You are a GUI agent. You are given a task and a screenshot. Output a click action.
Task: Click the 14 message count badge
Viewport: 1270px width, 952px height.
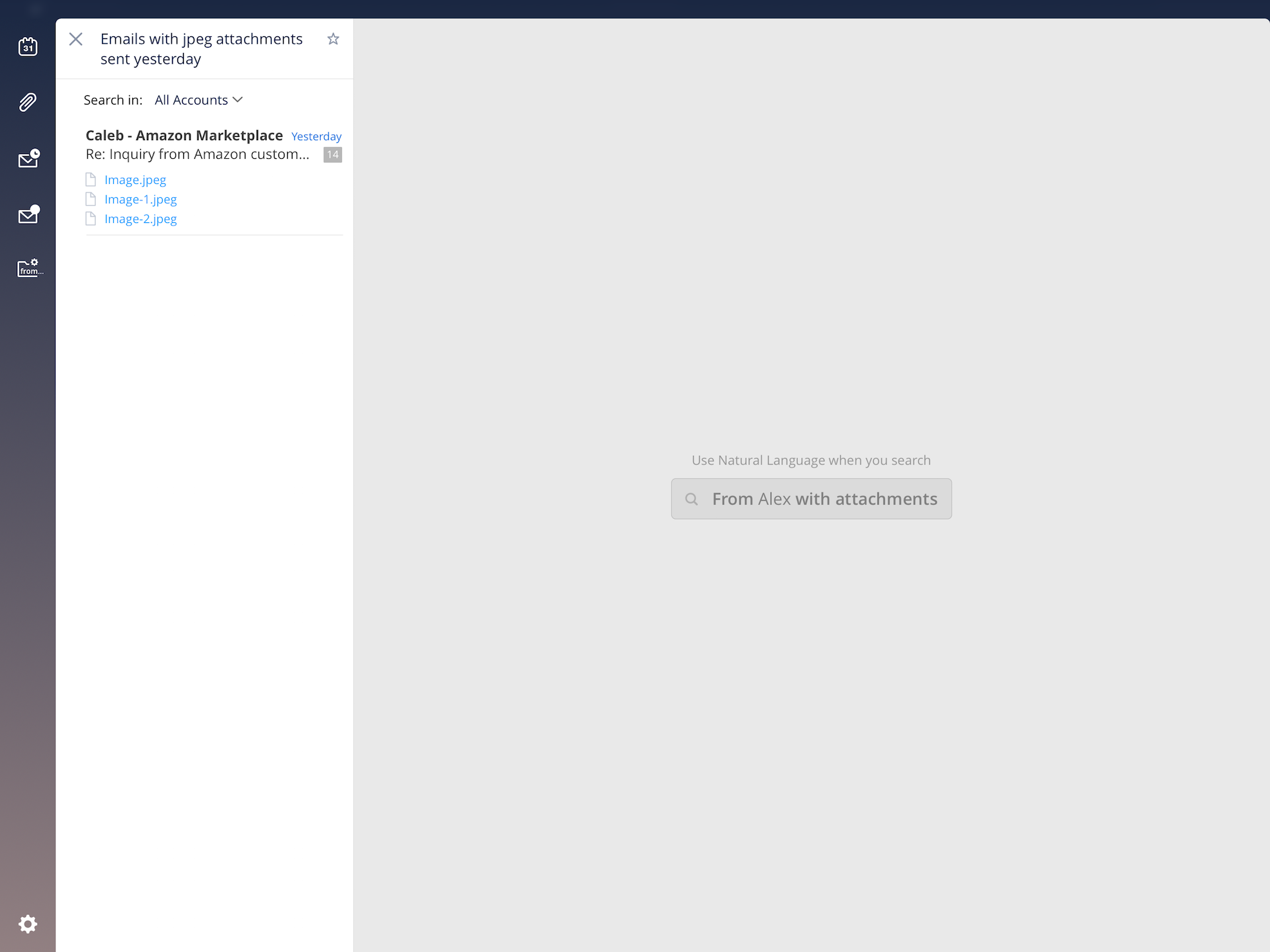(x=333, y=155)
